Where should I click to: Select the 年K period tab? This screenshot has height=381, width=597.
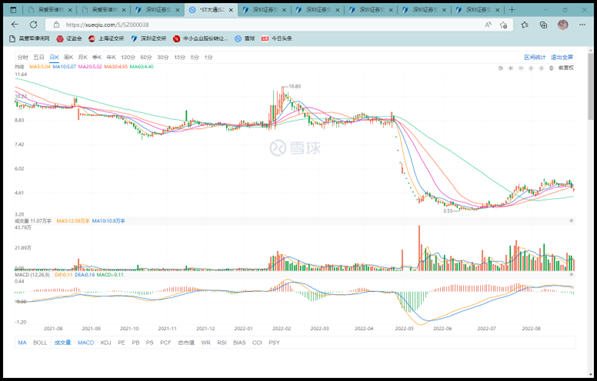click(x=111, y=57)
